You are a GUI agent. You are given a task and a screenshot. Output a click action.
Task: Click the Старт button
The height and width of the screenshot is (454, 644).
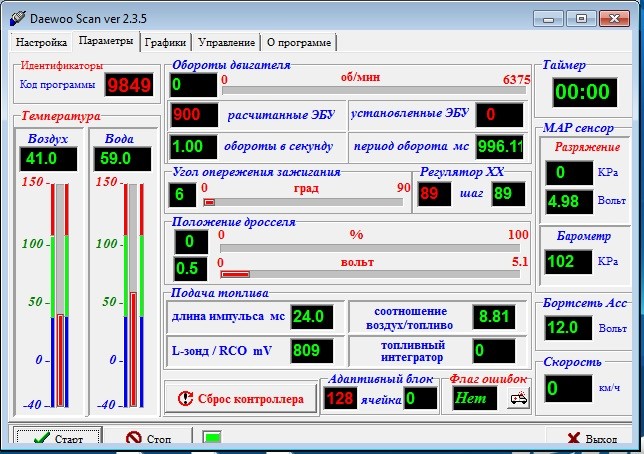tap(58, 437)
